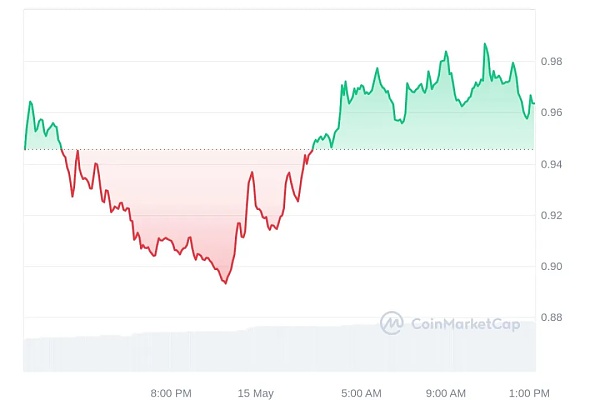Click the 0.96 price axis label

pyautogui.click(x=553, y=113)
